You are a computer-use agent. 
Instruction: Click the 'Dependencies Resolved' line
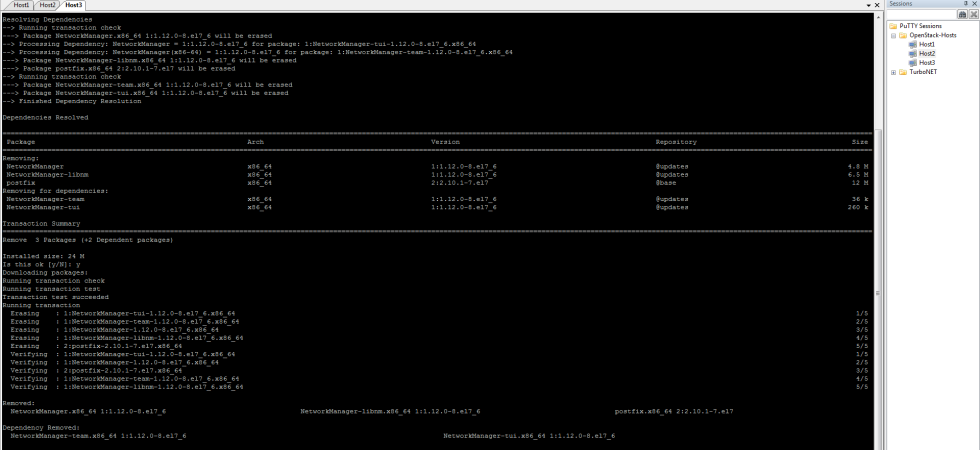(46, 118)
